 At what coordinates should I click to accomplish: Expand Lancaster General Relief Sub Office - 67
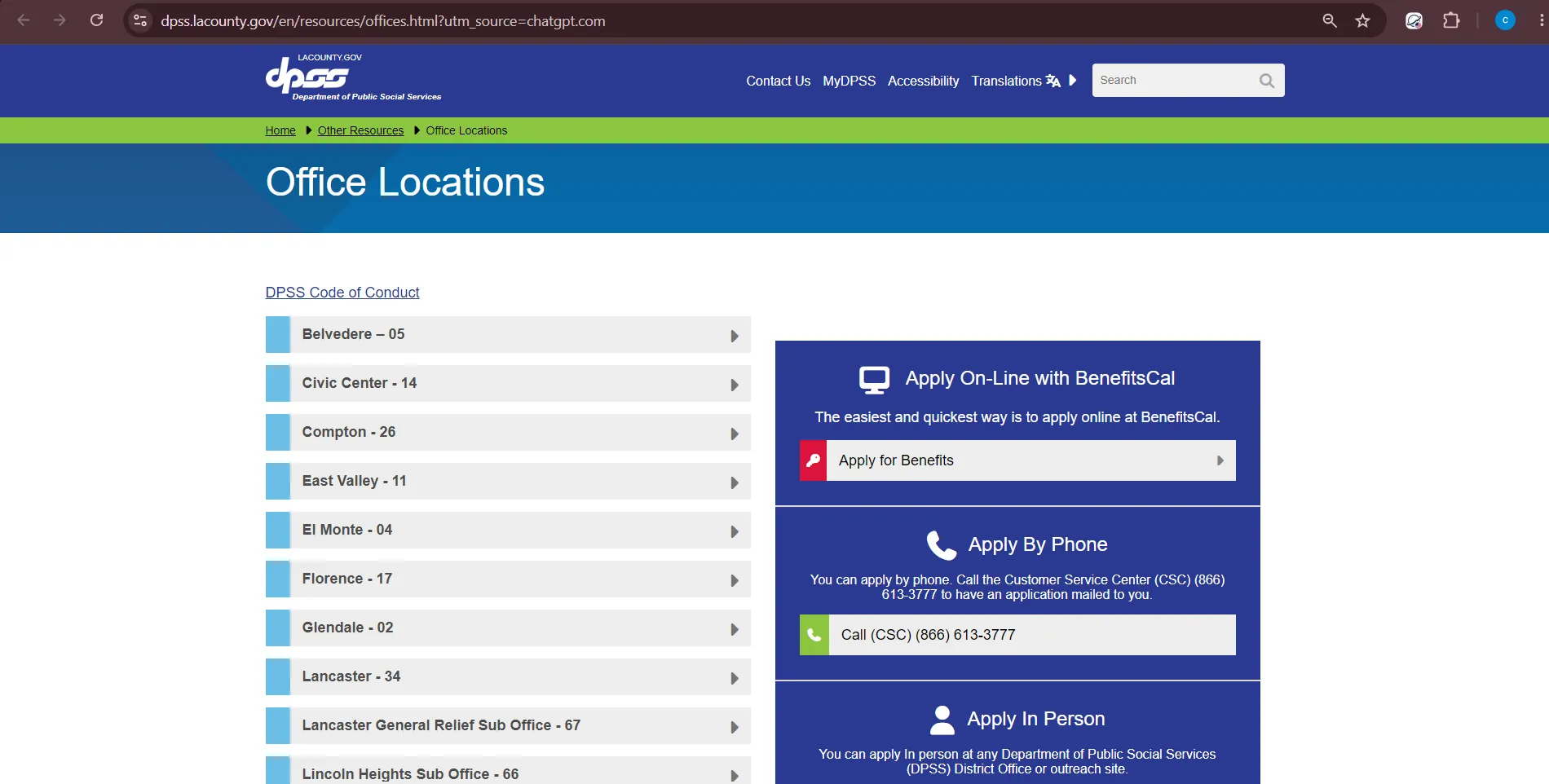pos(508,725)
